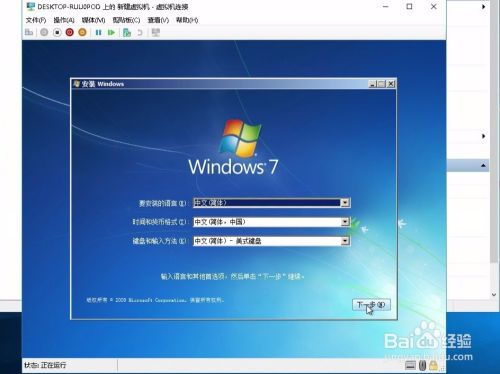Click the 下一步(N) button
The height and width of the screenshot is (374, 500).
(371, 305)
